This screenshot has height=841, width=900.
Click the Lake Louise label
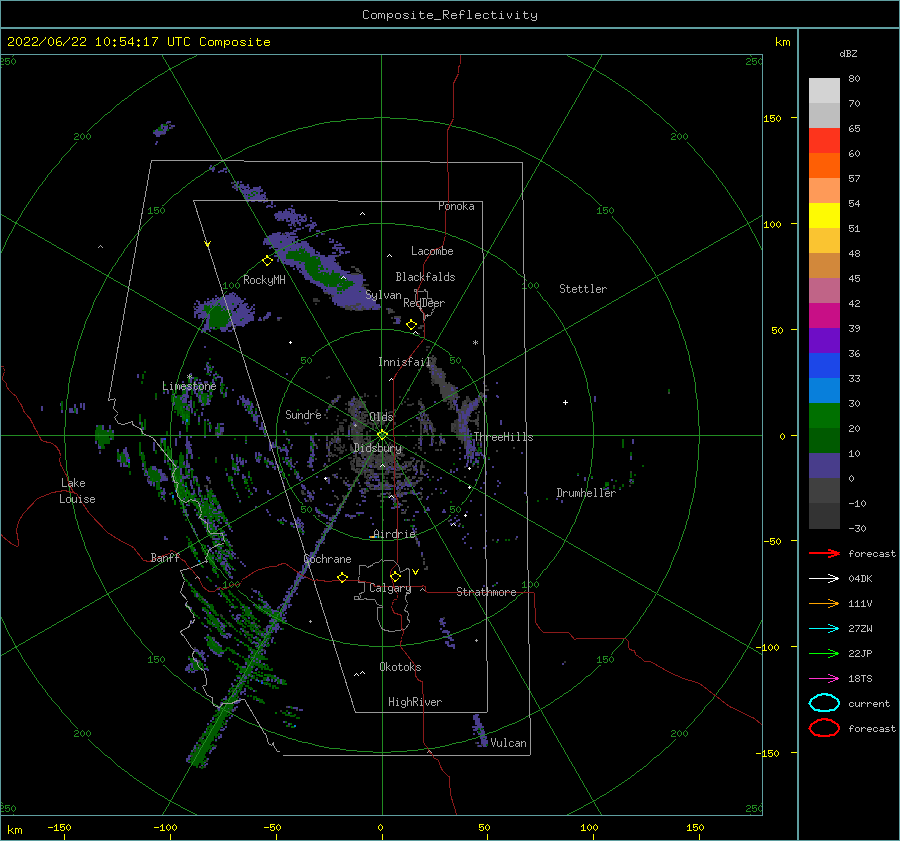(77, 491)
